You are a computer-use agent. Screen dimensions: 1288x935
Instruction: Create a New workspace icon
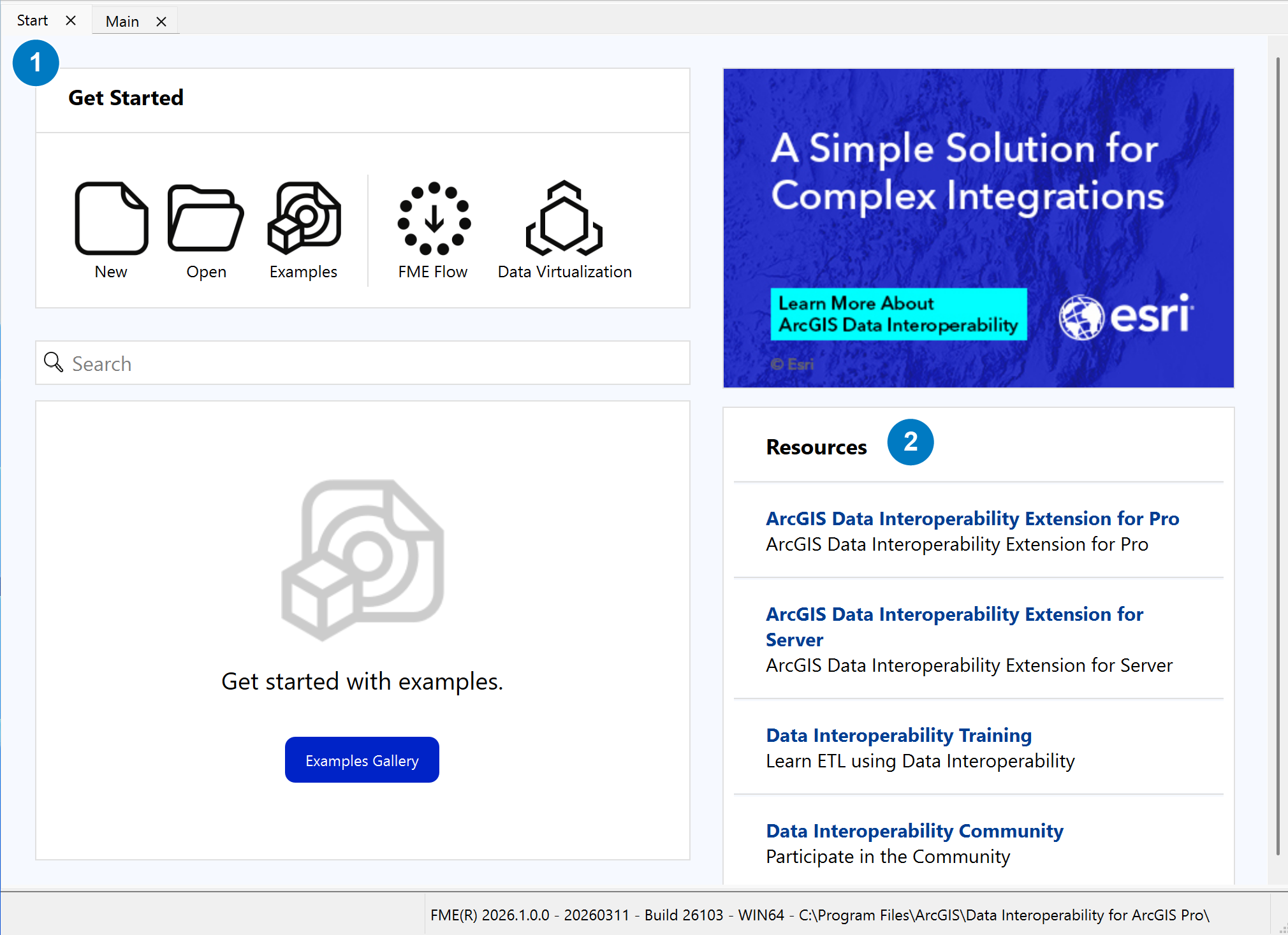[112, 219]
